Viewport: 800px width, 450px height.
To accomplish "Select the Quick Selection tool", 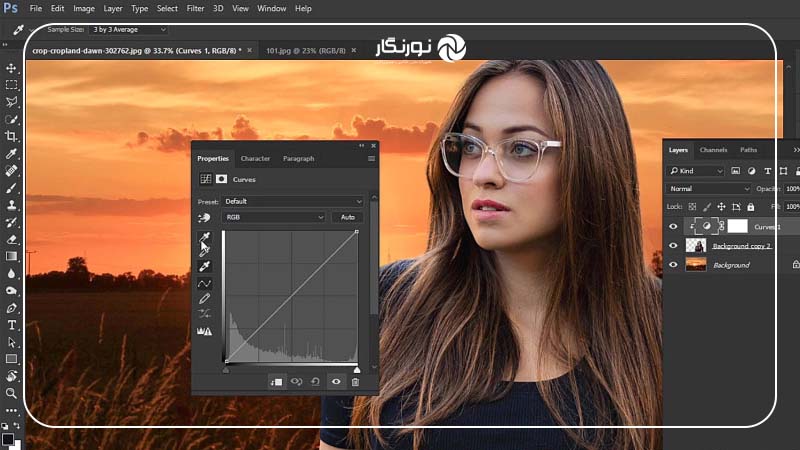I will [x=11, y=119].
